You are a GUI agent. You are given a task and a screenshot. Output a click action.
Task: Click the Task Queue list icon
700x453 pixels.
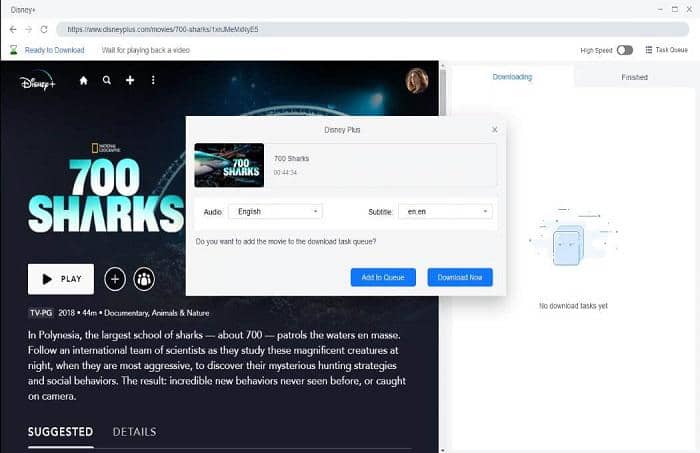pos(649,50)
